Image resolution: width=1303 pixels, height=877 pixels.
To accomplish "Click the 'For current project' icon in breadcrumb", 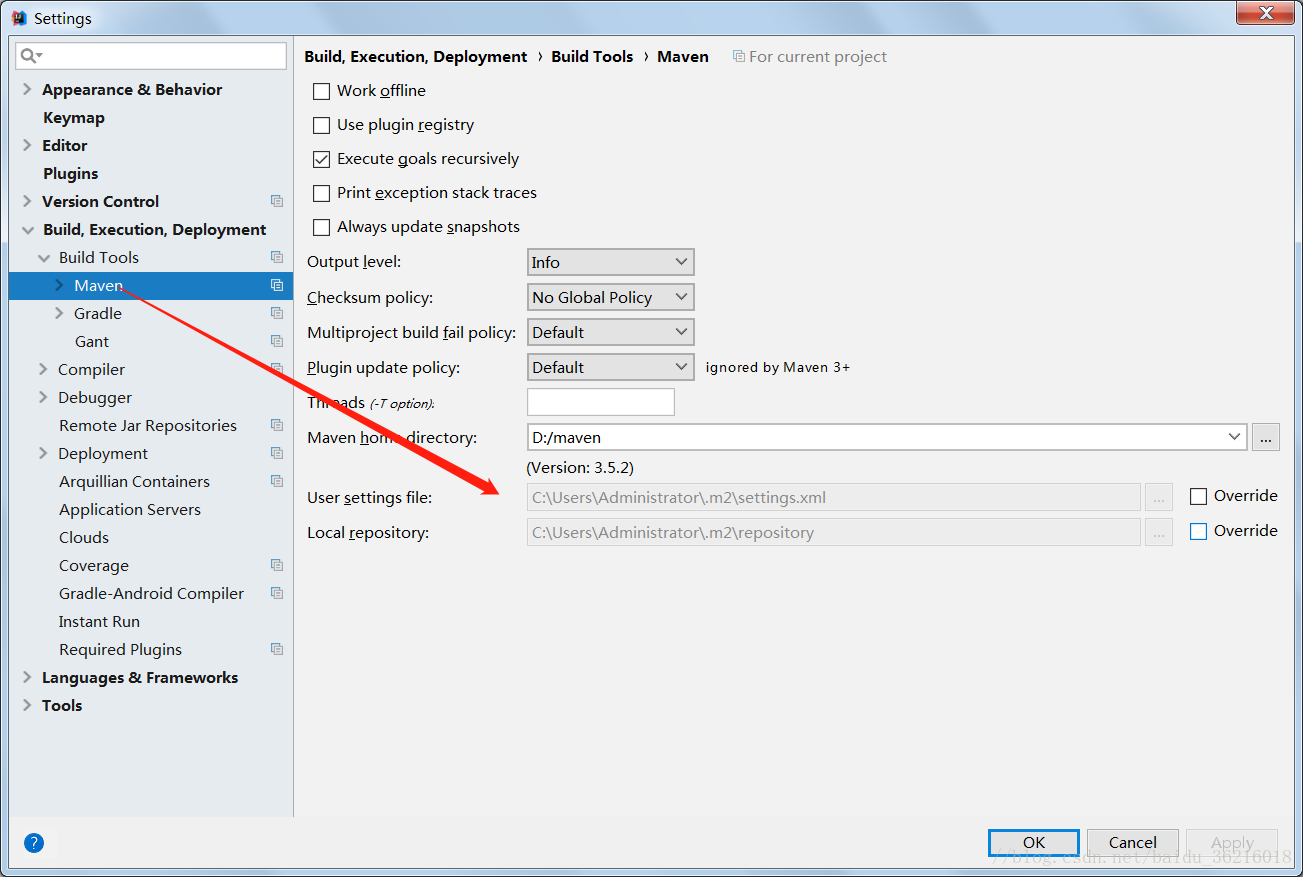I will coord(738,57).
